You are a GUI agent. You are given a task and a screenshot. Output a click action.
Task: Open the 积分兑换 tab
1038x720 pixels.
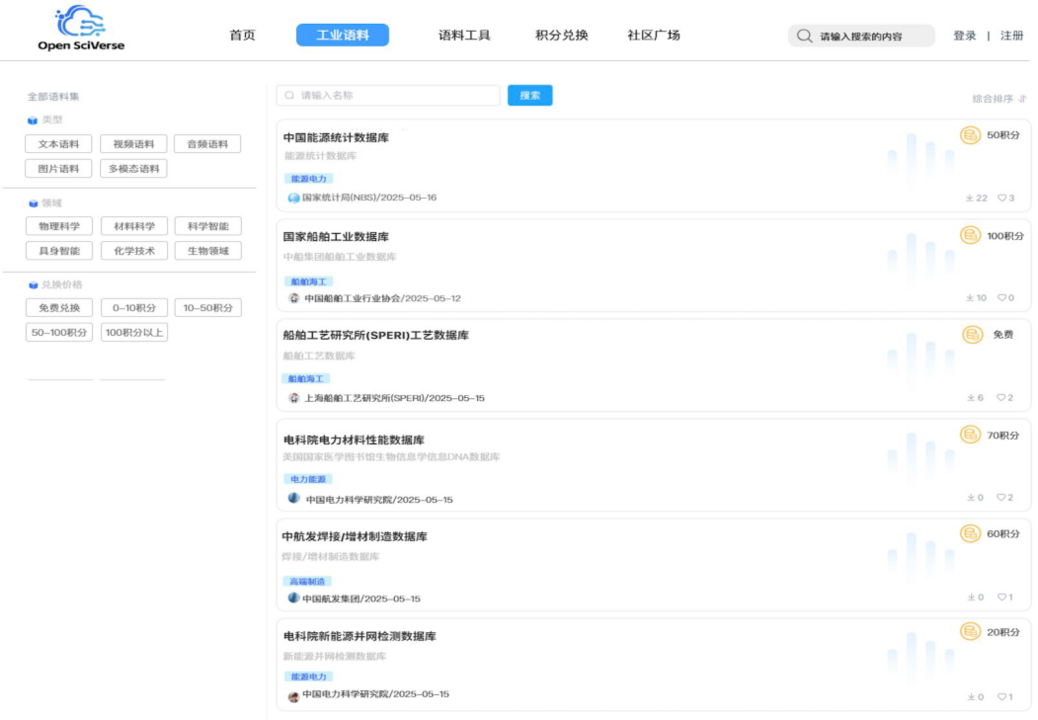(x=561, y=35)
